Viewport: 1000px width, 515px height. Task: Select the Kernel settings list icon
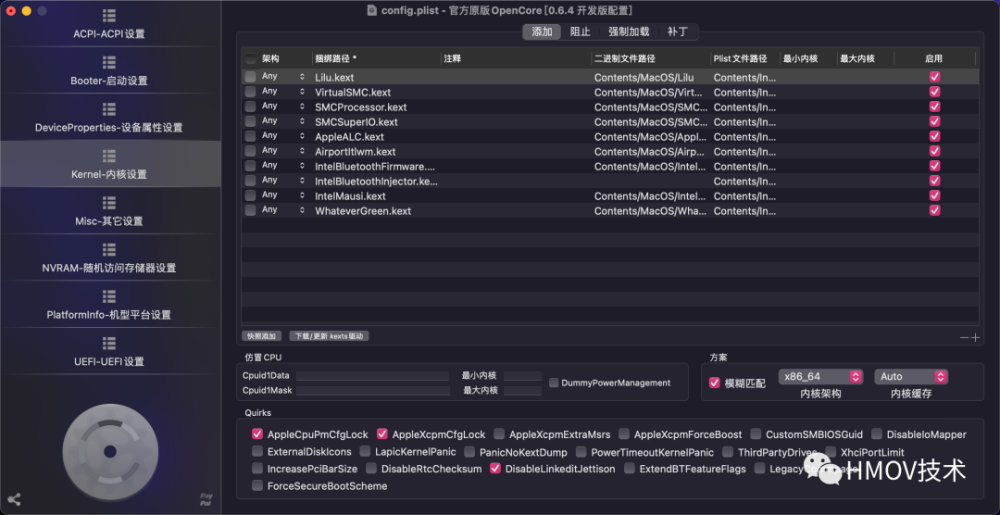(109, 156)
